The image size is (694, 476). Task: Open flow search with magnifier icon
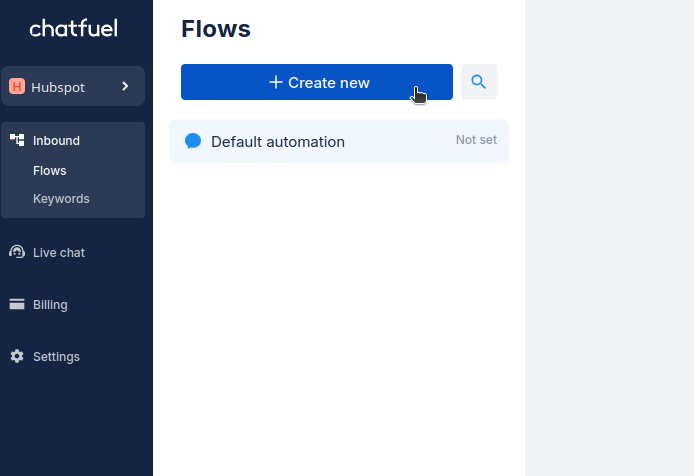click(479, 82)
